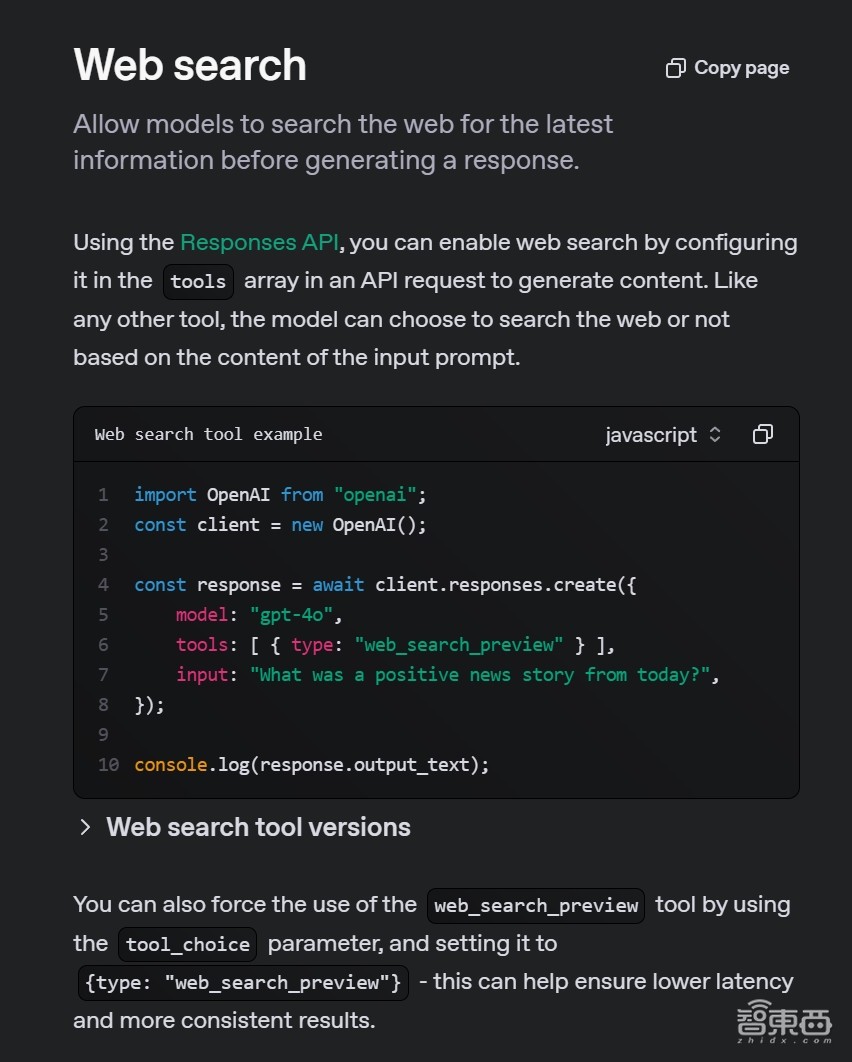Click the {type: "web_search_preview"} code snippet
Screen dimensions: 852x1062
[x=243, y=982]
